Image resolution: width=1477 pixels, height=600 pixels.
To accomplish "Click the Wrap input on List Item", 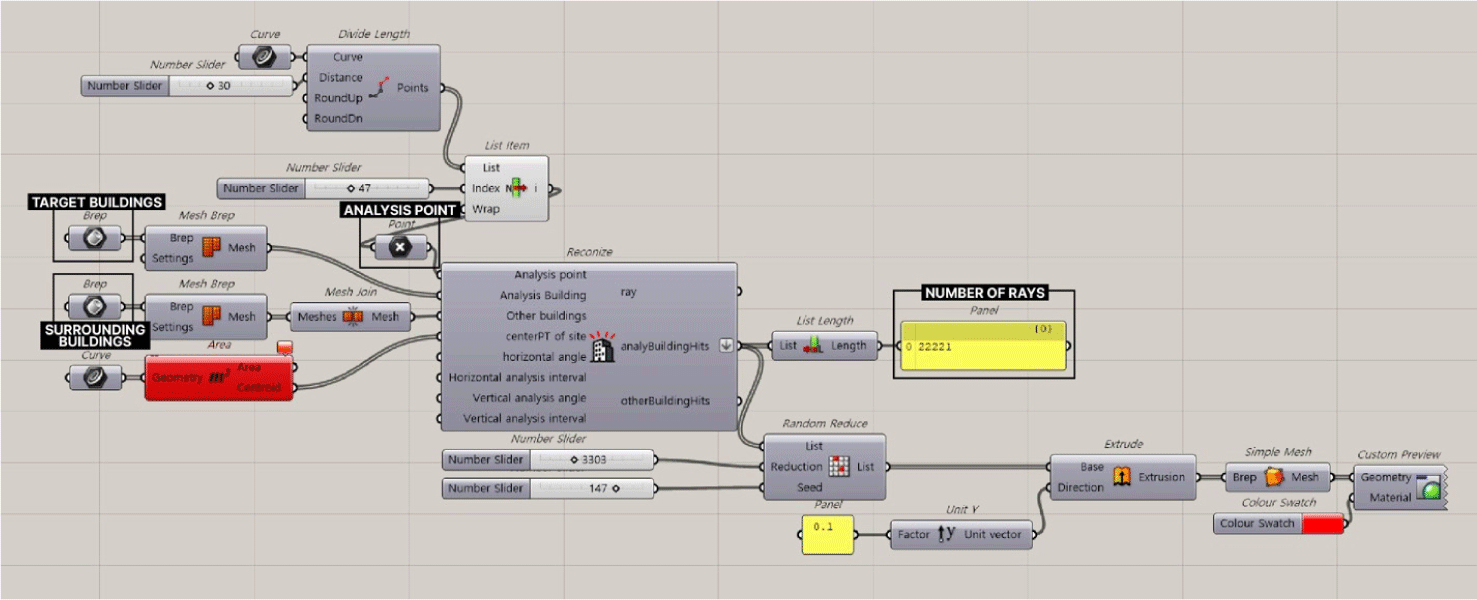I will (x=486, y=209).
